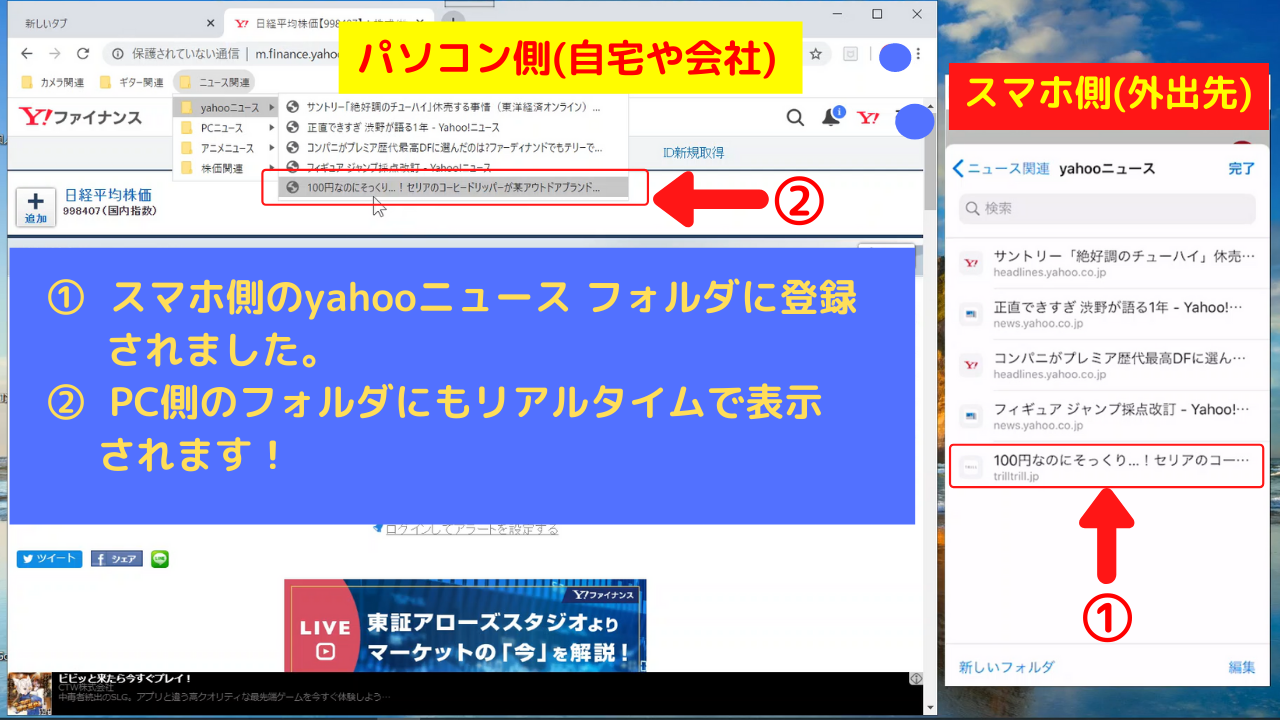1280x720 pixels.
Task: Tap 完了 on the phone panel
Action: point(1241,169)
